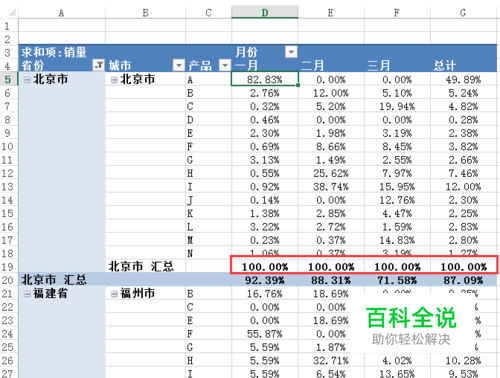The height and width of the screenshot is (378, 500).
Task: Click the 一月 column label
Action: tap(247, 65)
